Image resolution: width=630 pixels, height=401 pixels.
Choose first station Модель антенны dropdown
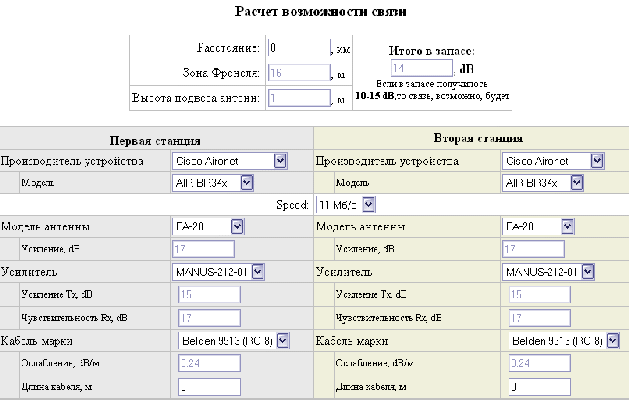tap(208, 227)
